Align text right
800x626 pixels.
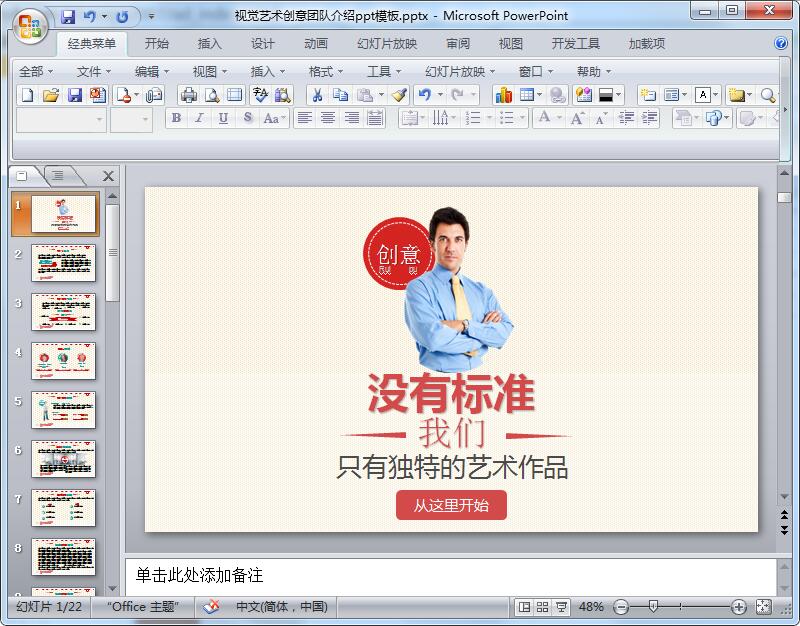(351, 118)
